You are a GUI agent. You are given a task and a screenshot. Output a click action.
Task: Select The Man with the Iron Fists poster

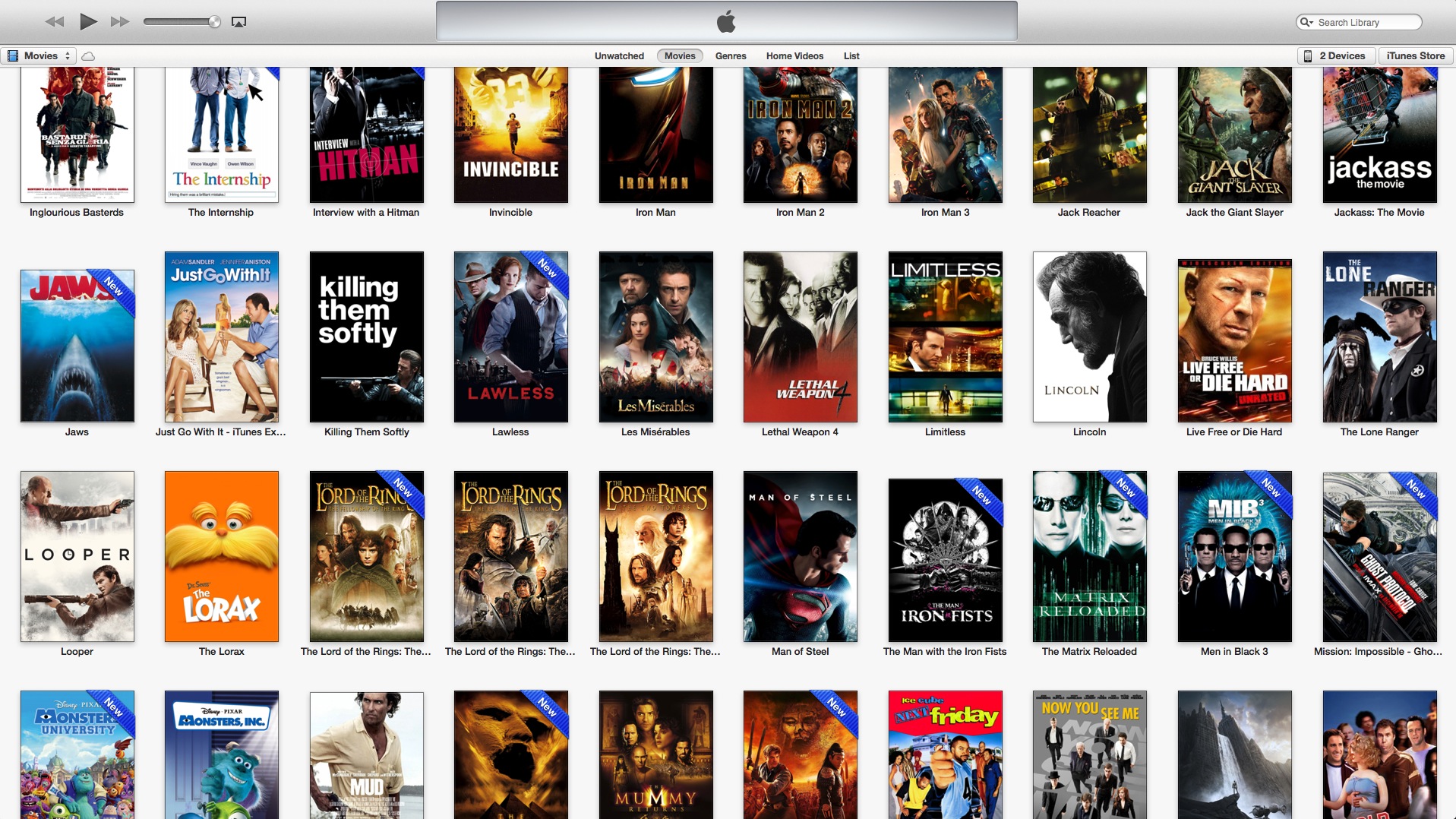[x=946, y=560]
